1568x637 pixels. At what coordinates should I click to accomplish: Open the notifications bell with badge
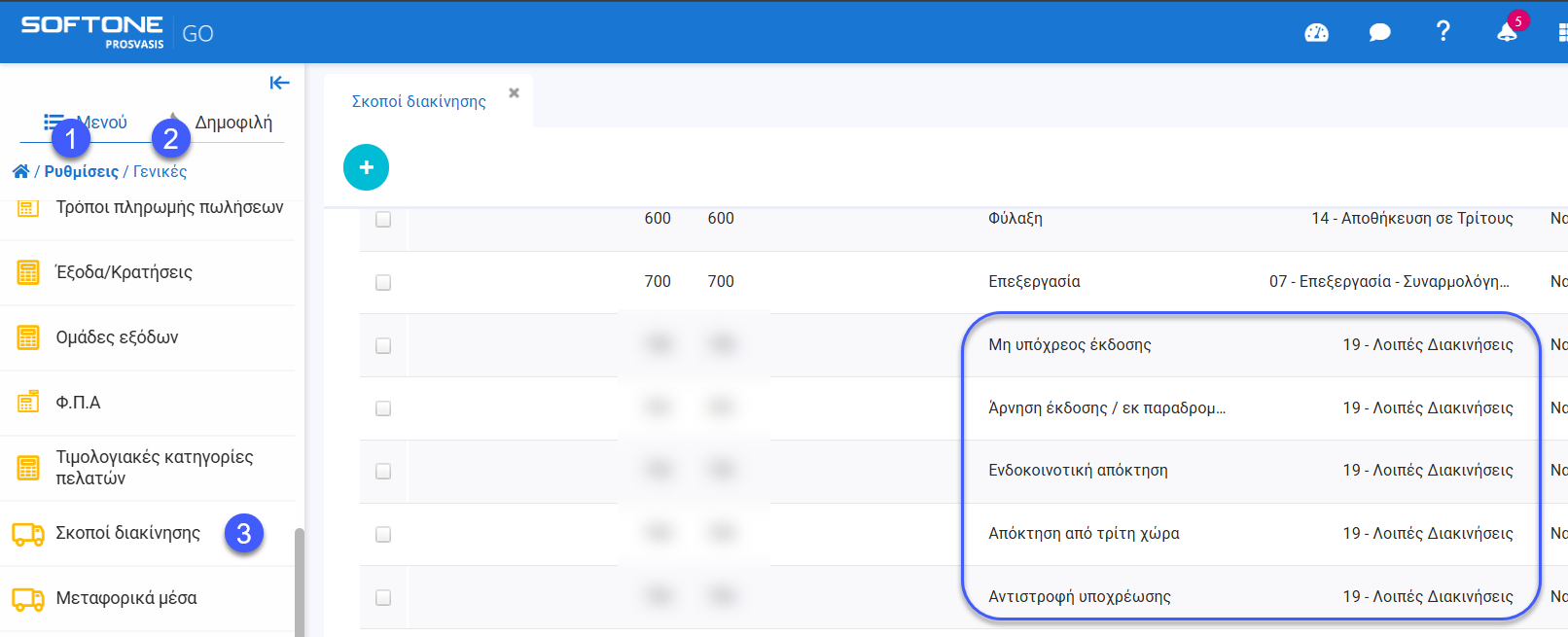coord(1507,32)
